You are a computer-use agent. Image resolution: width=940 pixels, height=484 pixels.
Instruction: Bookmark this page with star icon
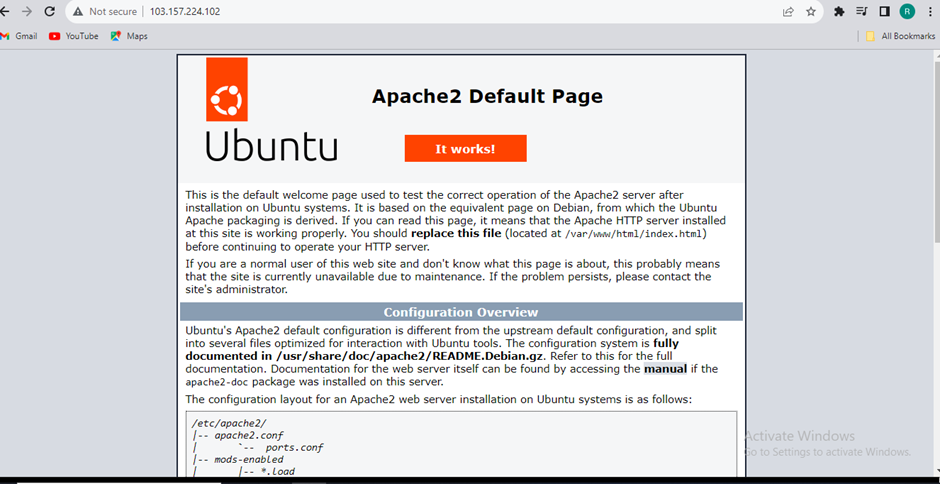tap(811, 12)
